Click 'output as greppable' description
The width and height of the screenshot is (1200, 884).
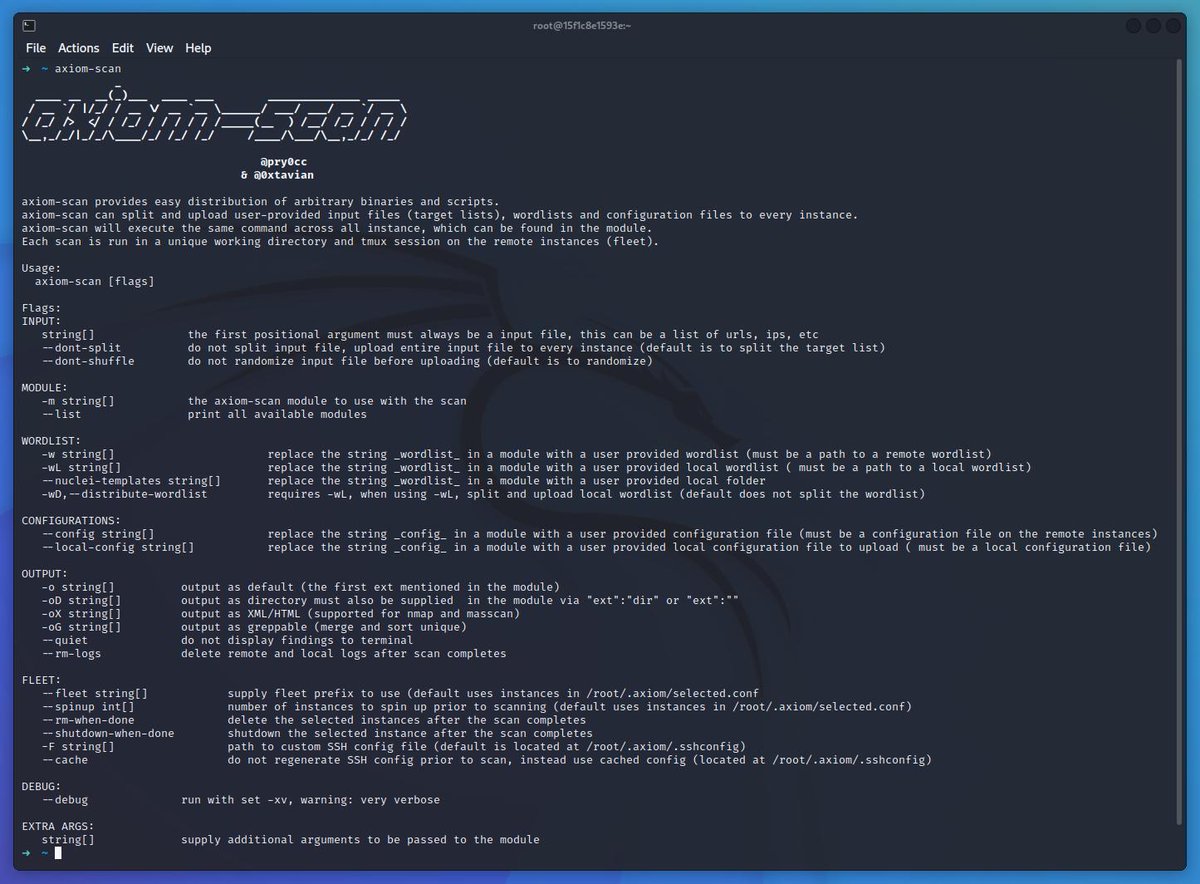click(324, 627)
